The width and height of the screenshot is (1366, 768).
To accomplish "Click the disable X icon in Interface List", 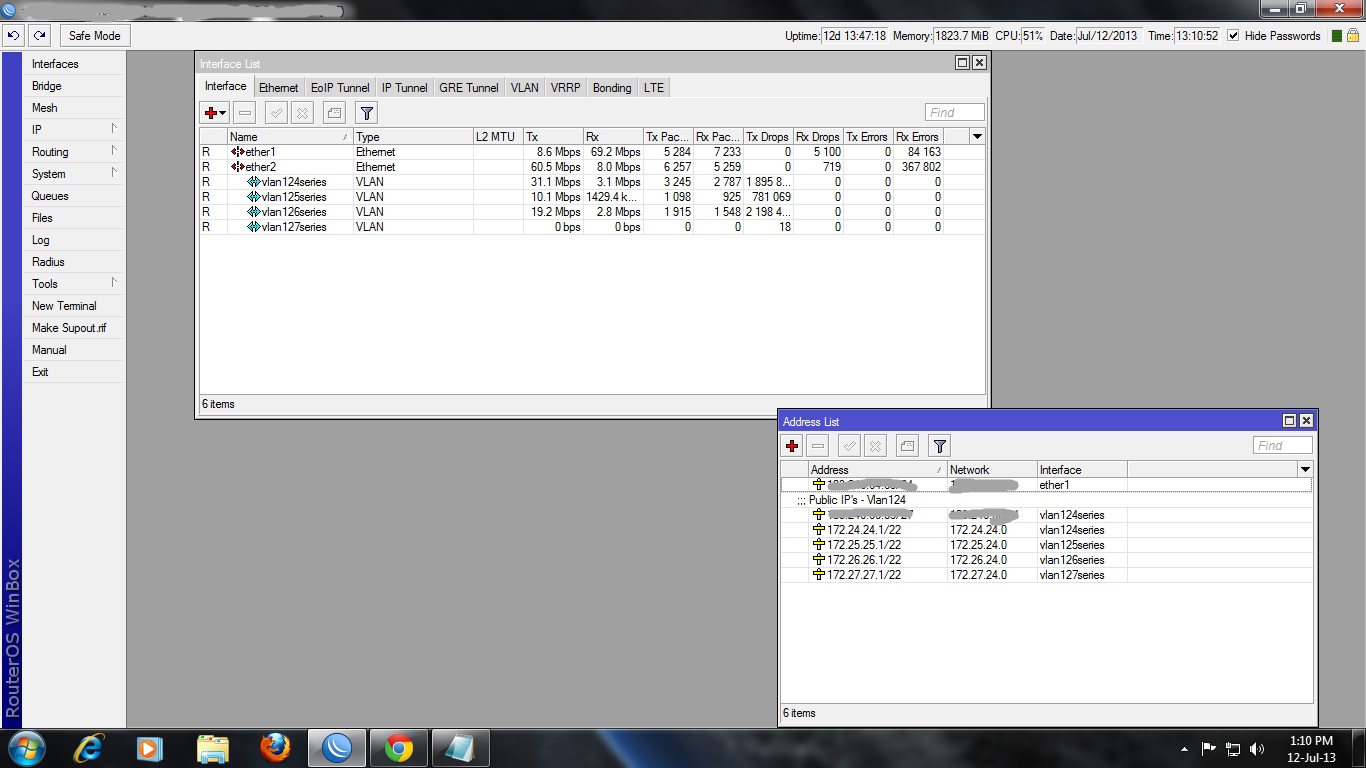I will coord(302,113).
